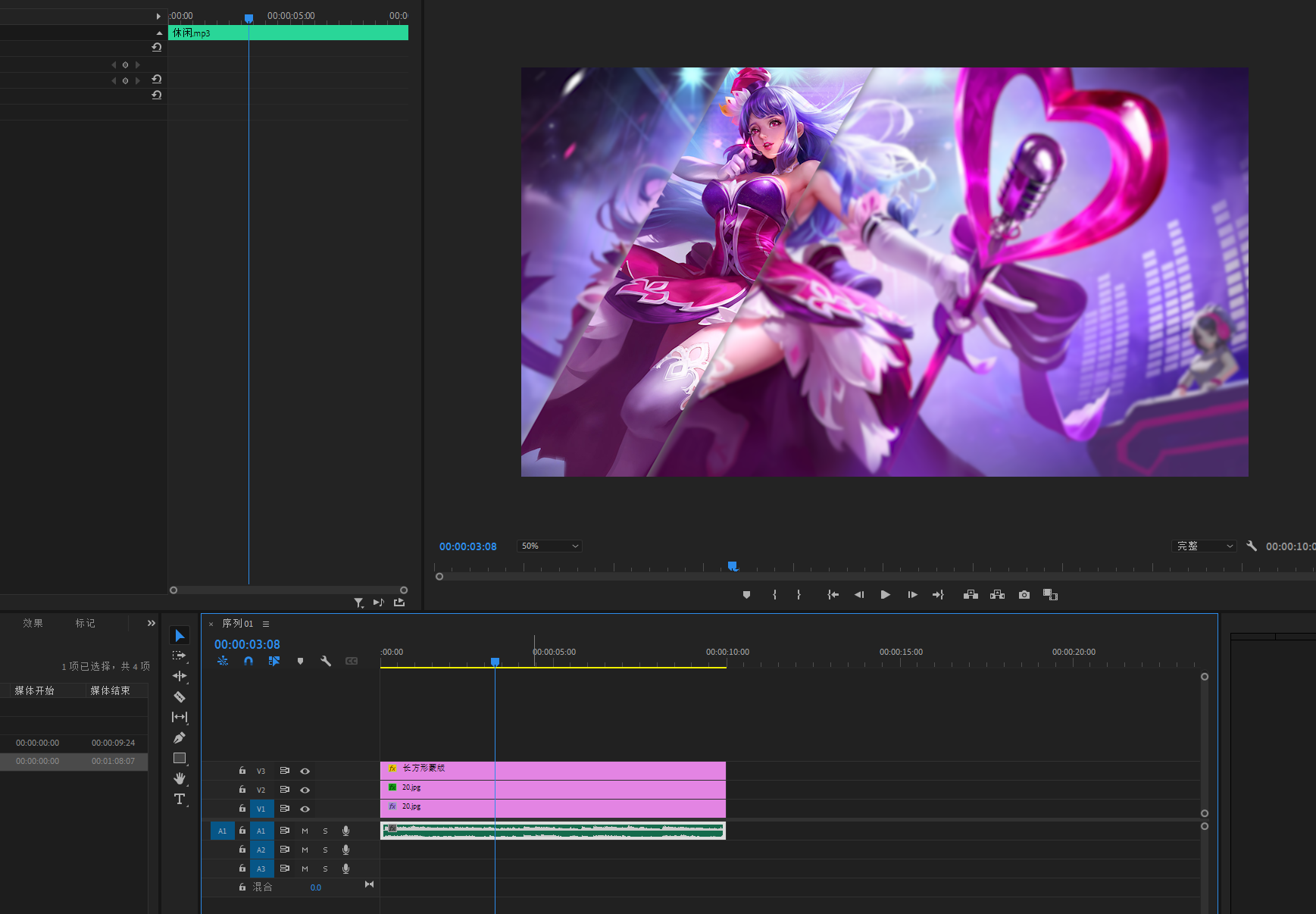Open the 完整 playback resolution dropdown
The image size is (1316, 914).
tap(1204, 546)
